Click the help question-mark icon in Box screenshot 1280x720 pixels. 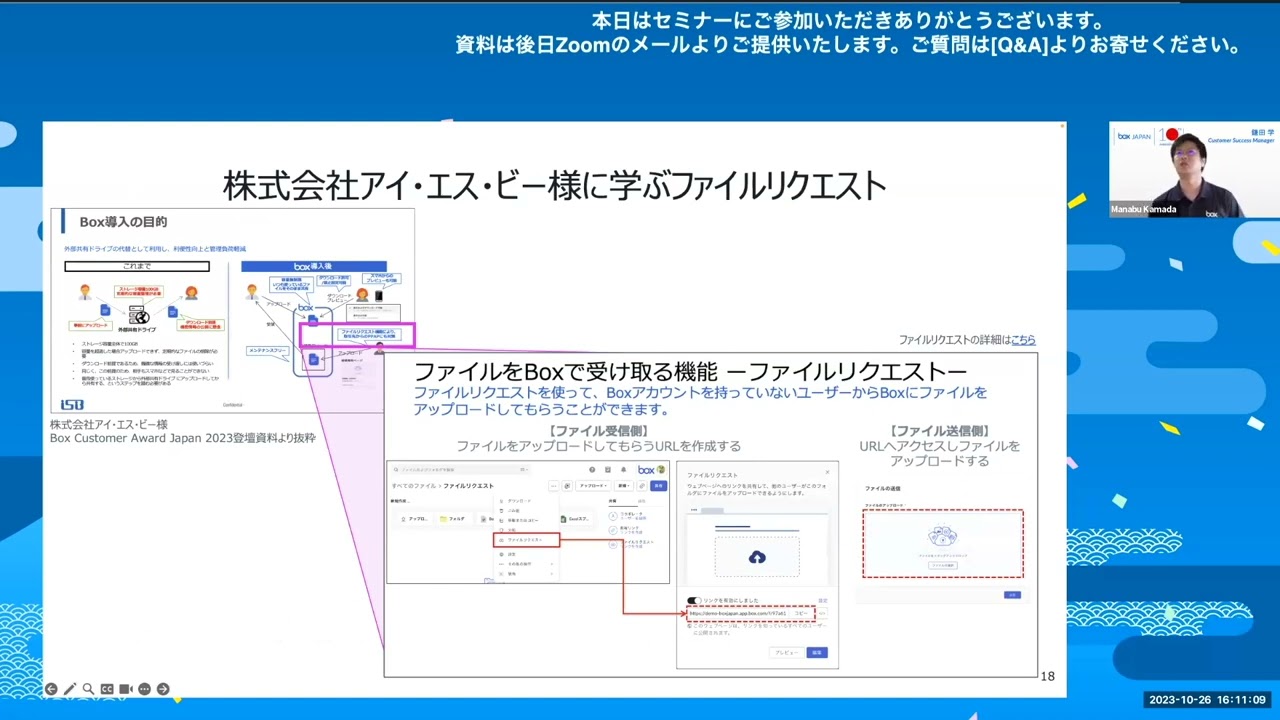592,470
